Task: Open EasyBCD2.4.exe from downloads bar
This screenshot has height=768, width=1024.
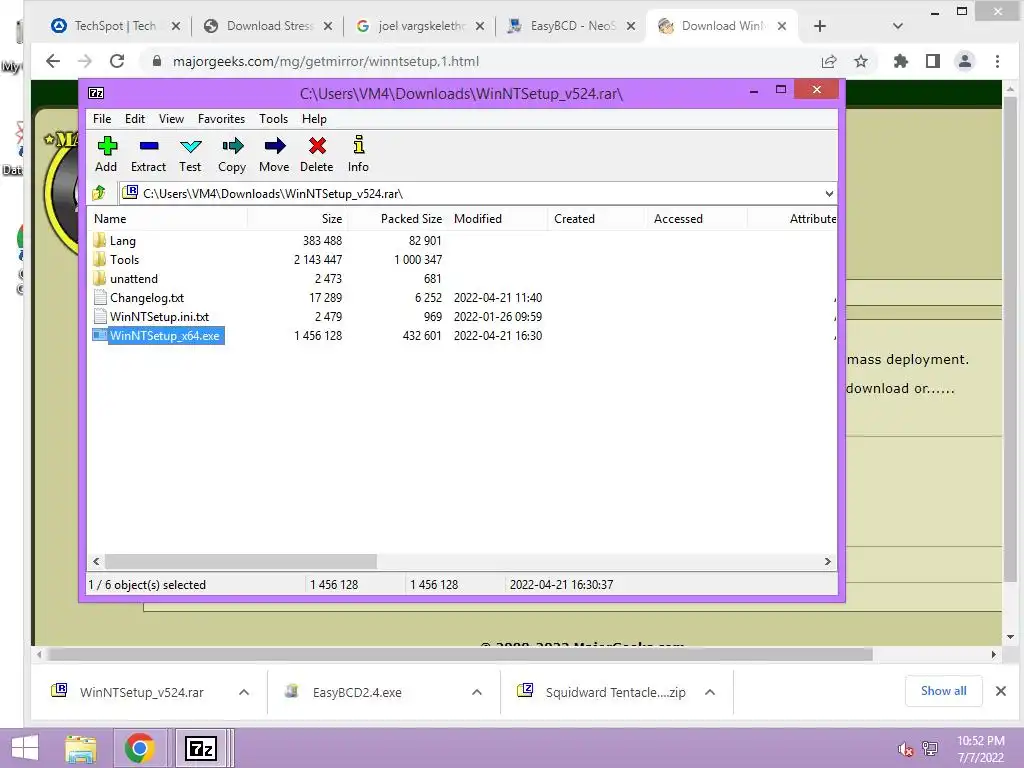Action: tap(357, 692)
